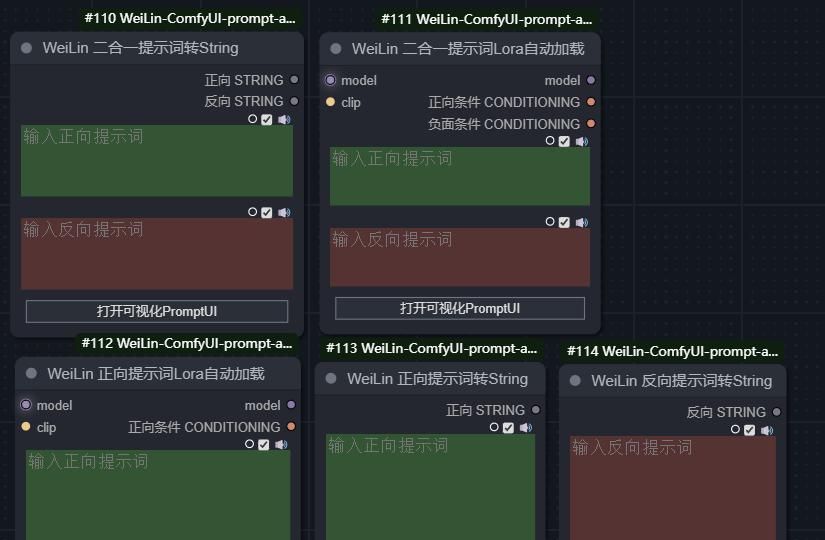Select radio circle in node #113
Image resolution: width=825 pixels, height=540 pixels.
494,427
